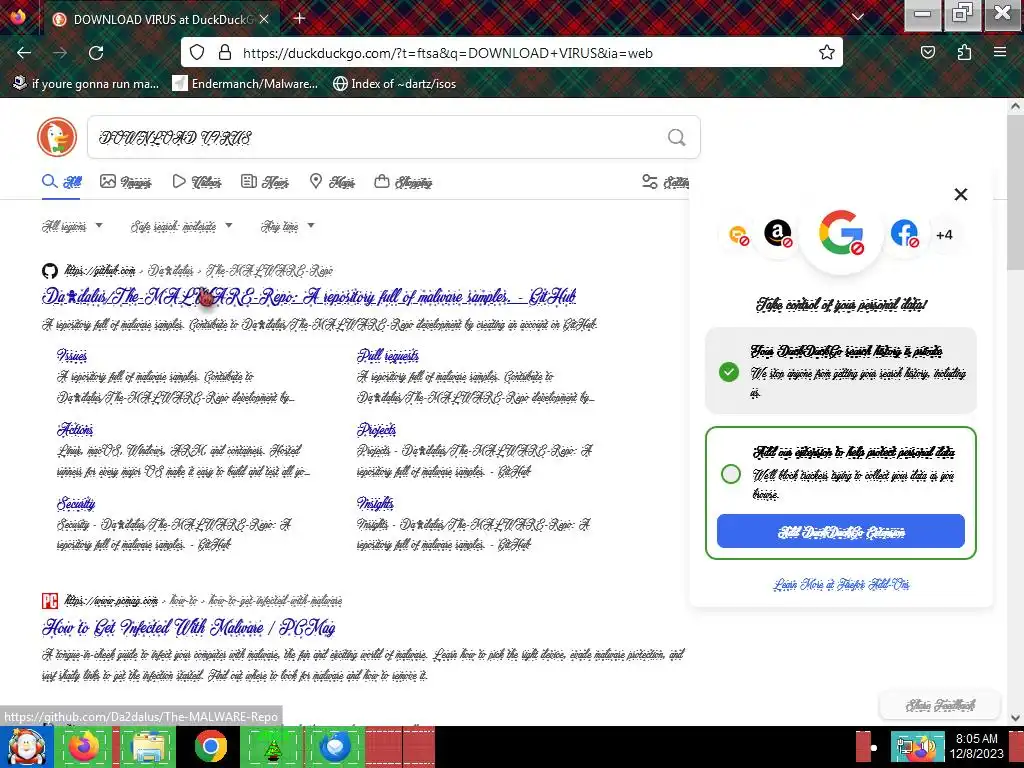Toggle the unchecked extension option circle
The width and height of the screenshot is (1024, 768).
tap(731, 473)
